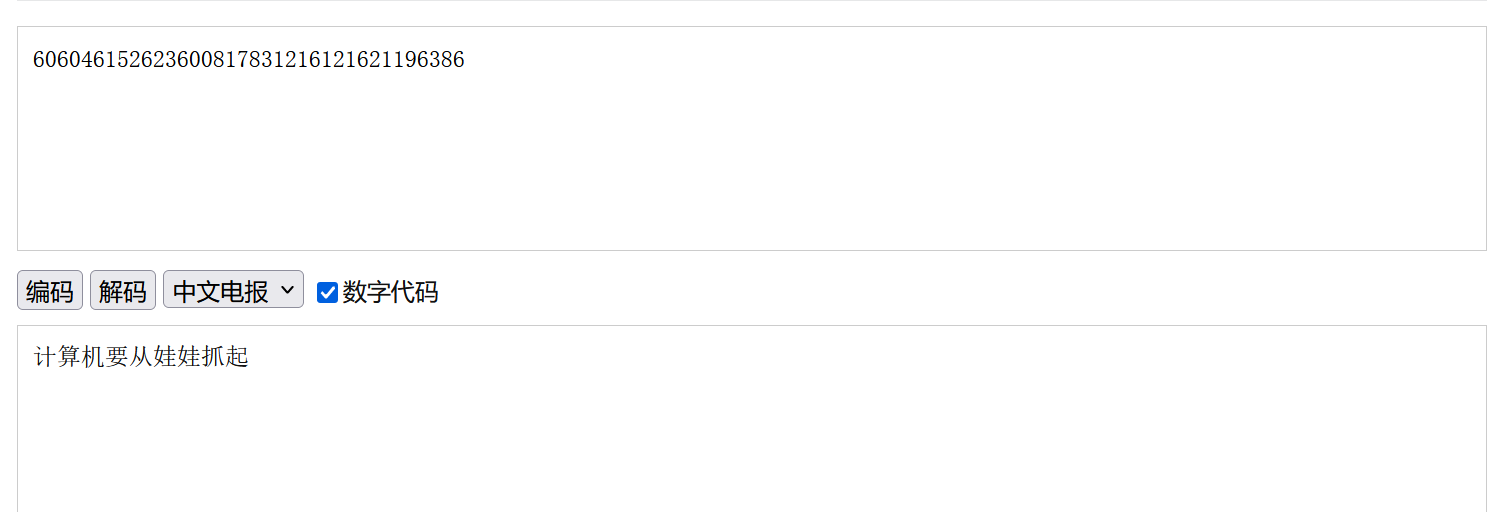Click the character 解 on the 解码 button

click(111, 291)
